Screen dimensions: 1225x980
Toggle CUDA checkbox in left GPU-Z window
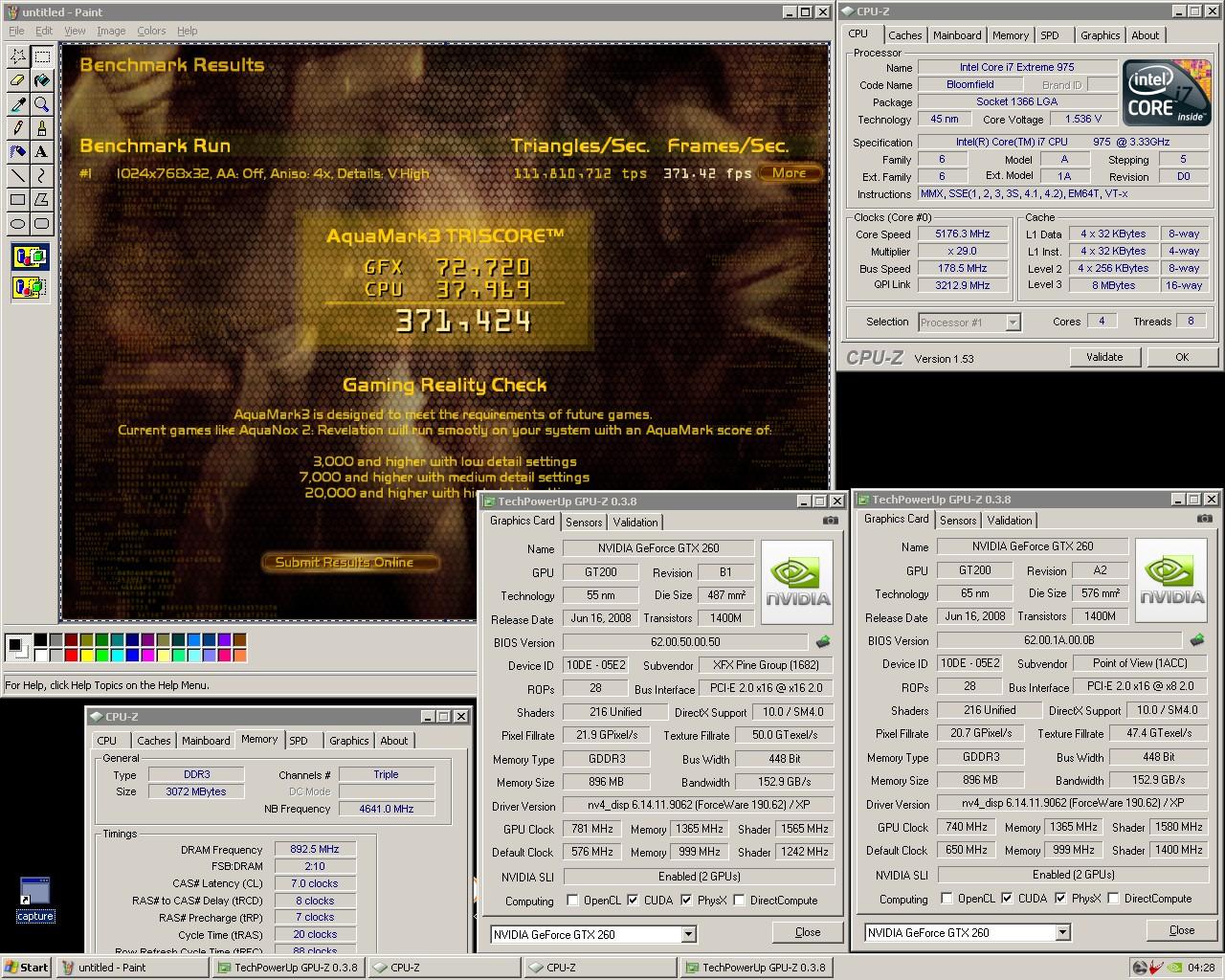pos(633,901)
